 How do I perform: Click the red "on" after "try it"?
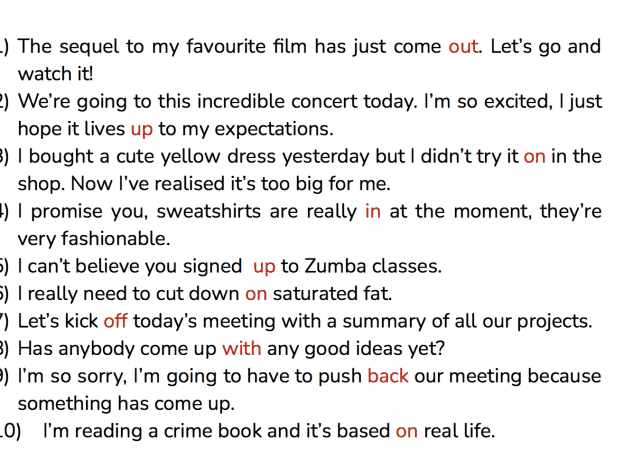coord(534,157)
